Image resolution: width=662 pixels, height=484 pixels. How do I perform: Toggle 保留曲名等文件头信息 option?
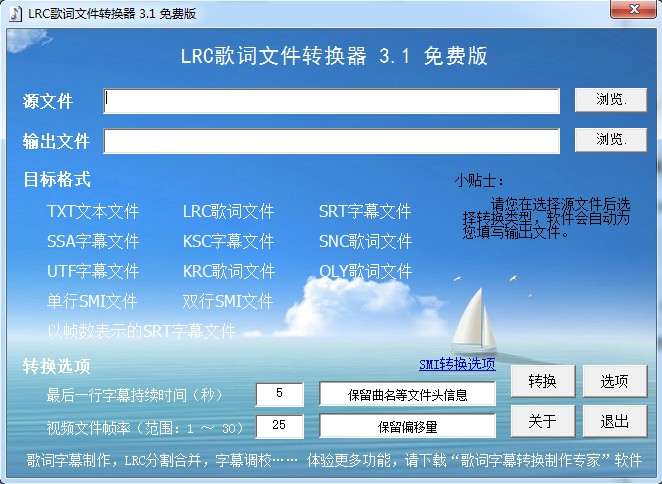407,394
